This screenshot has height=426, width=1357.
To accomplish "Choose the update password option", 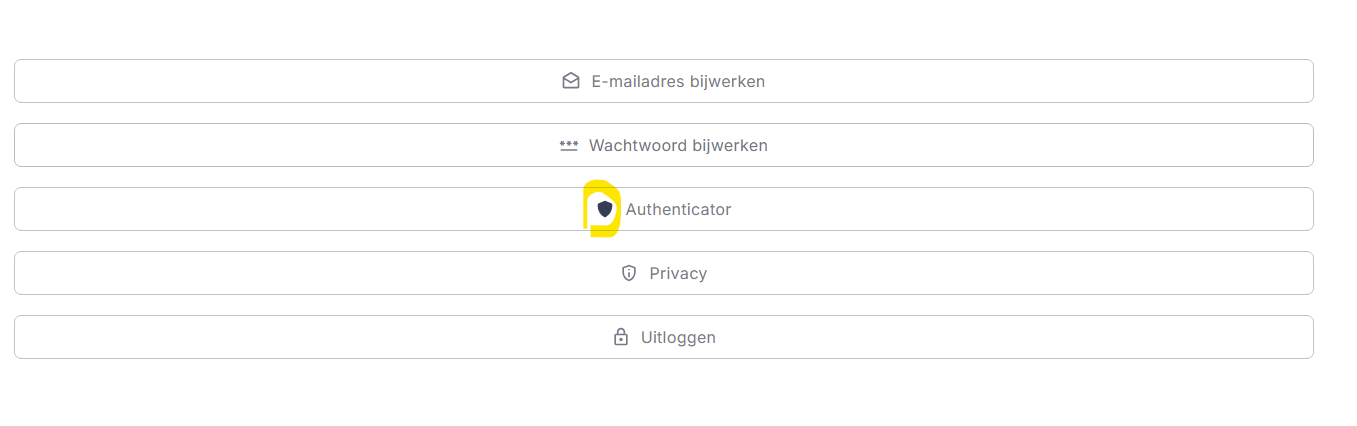I will (x=663, y=145).
